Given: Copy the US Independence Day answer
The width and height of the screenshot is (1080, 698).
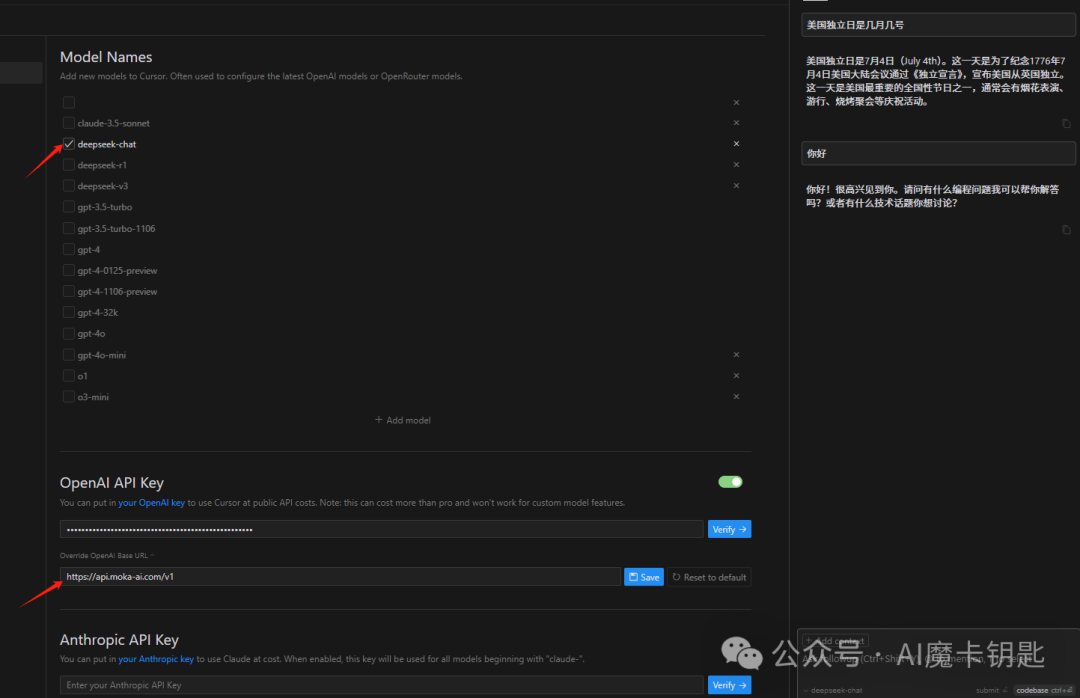Looking at the screenshot, I should [x=1066, y=123].
